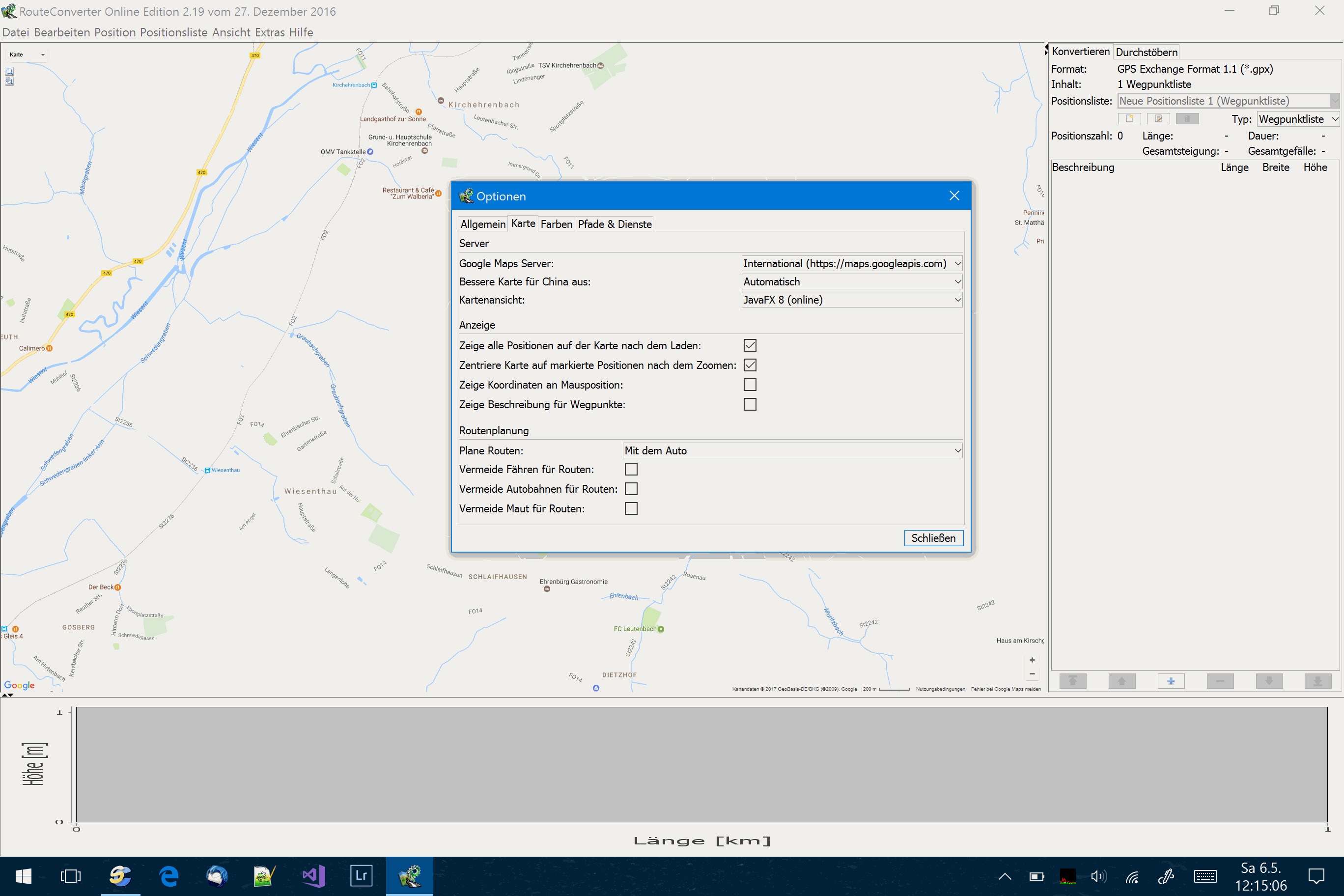This screenshot has width=1344, height=896.
Task: Move selected position down one row
Action: point(1269,680)
